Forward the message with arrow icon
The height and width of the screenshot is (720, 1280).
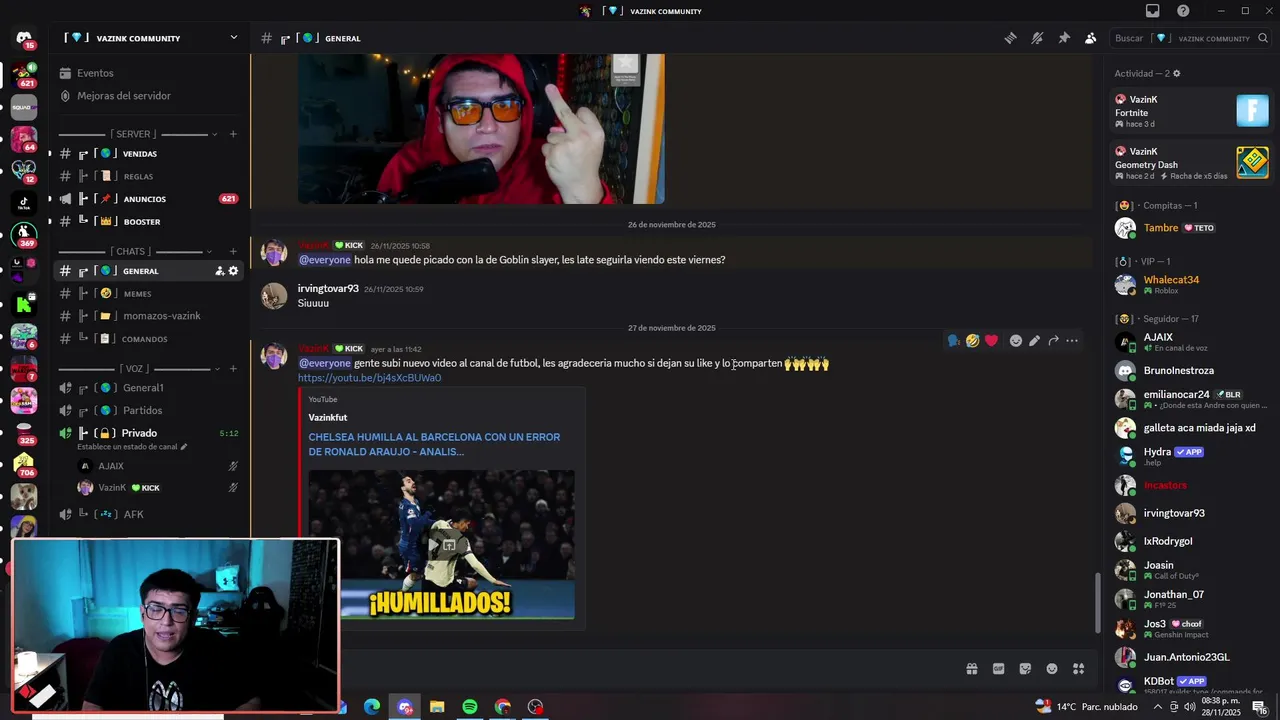pyautogui.click(x=1053, y=341)
